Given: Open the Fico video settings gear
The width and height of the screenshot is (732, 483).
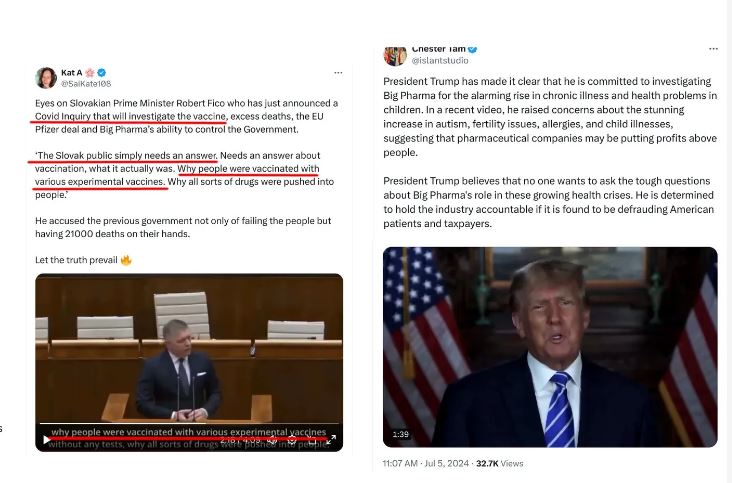Looking at the screenshot, I should pyautogui.click(x=292, y=440).
